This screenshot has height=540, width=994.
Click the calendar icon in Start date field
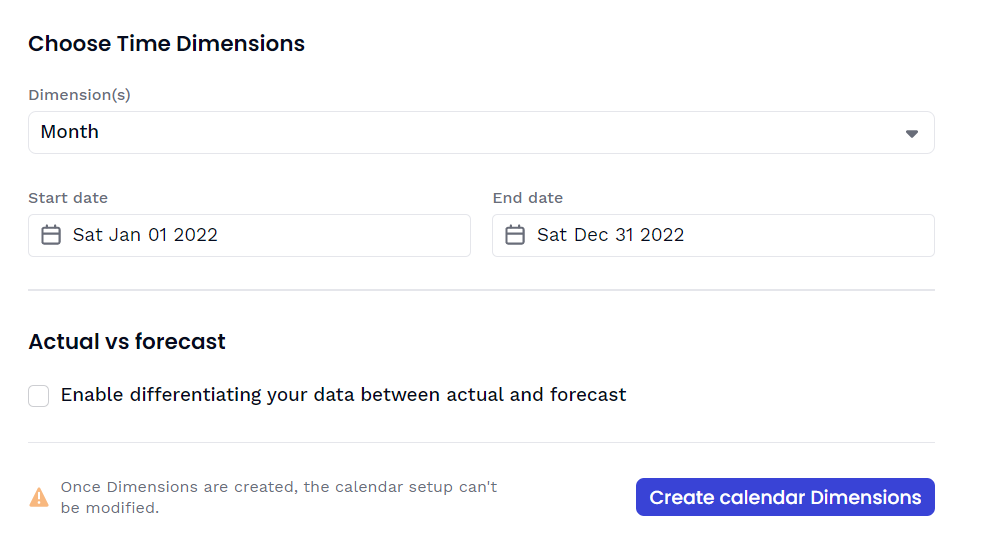coord(51,235)
